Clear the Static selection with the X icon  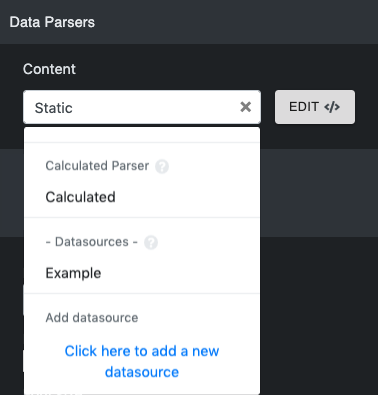(x=246, y=107)
